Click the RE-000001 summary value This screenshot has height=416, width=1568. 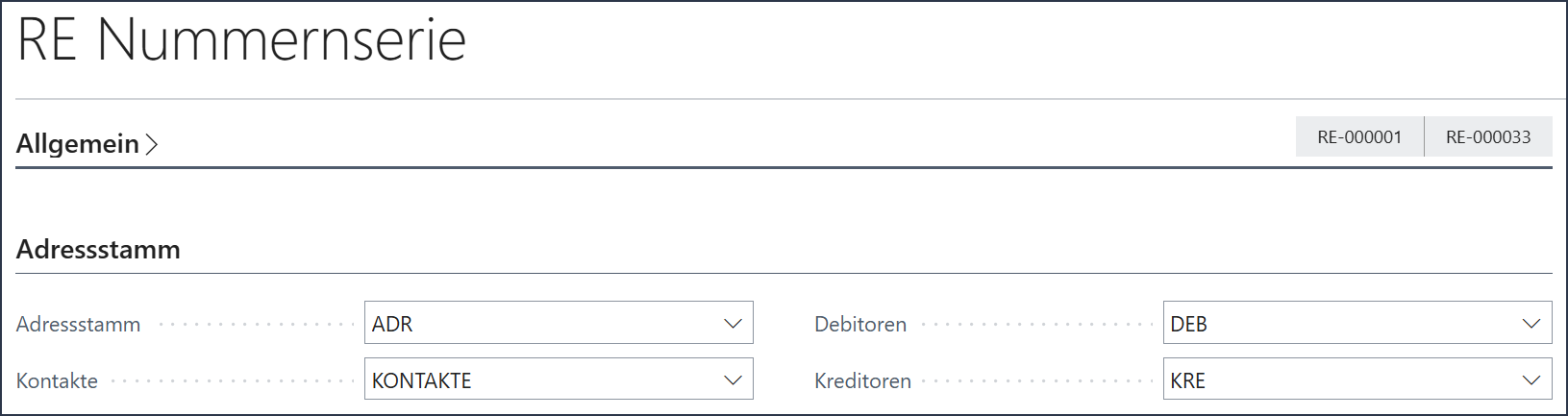point(1359,137)
